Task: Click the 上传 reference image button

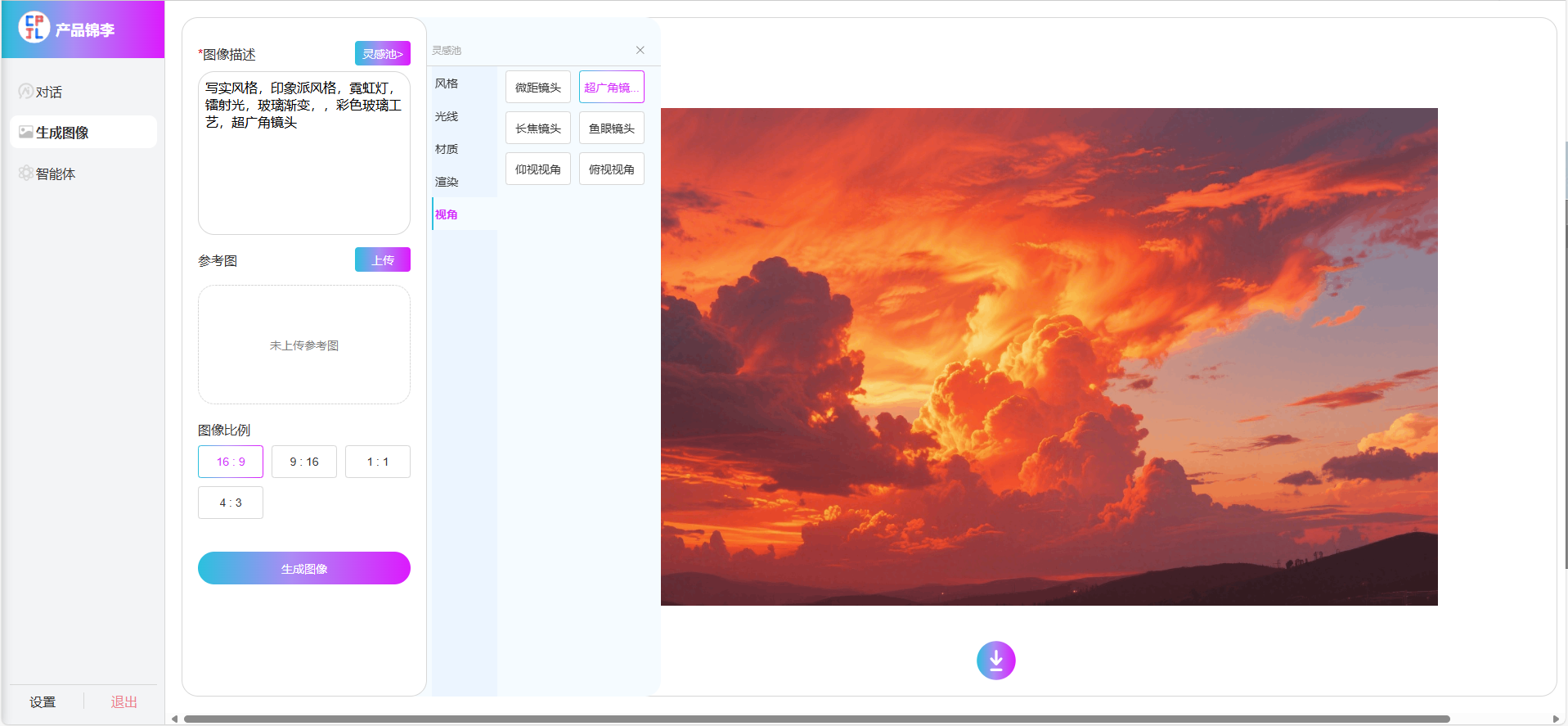Action: point(383,259)
